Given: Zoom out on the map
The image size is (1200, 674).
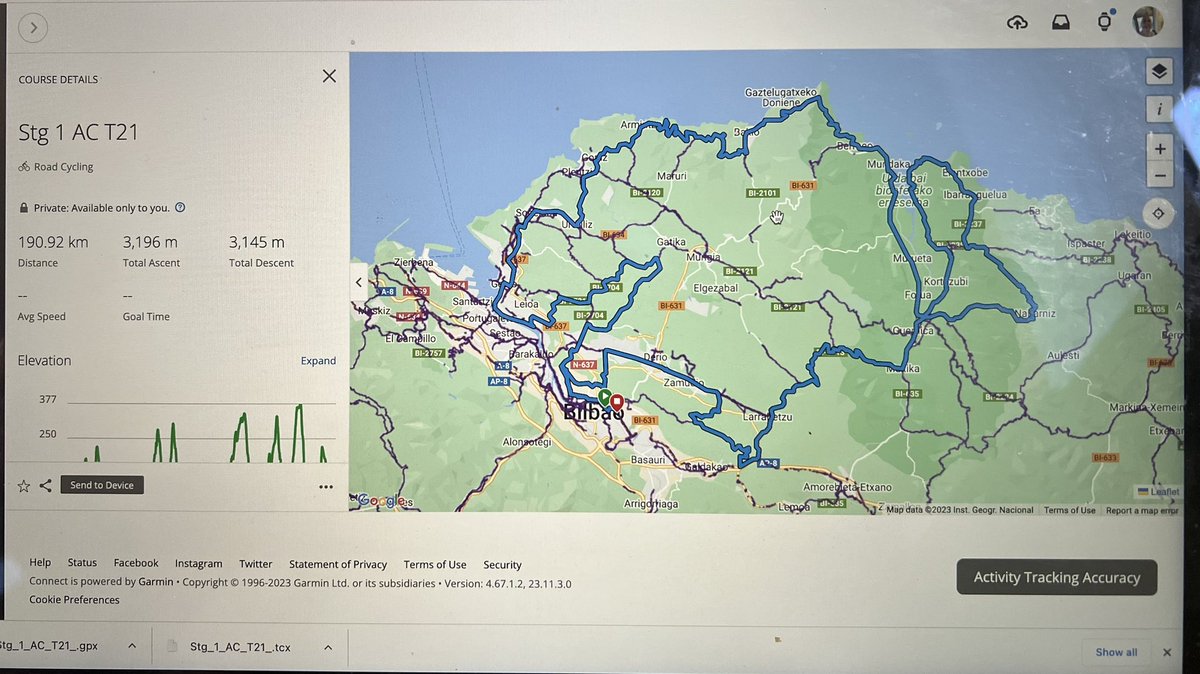Looking at the screenshot, I should tap(1159, 175).
